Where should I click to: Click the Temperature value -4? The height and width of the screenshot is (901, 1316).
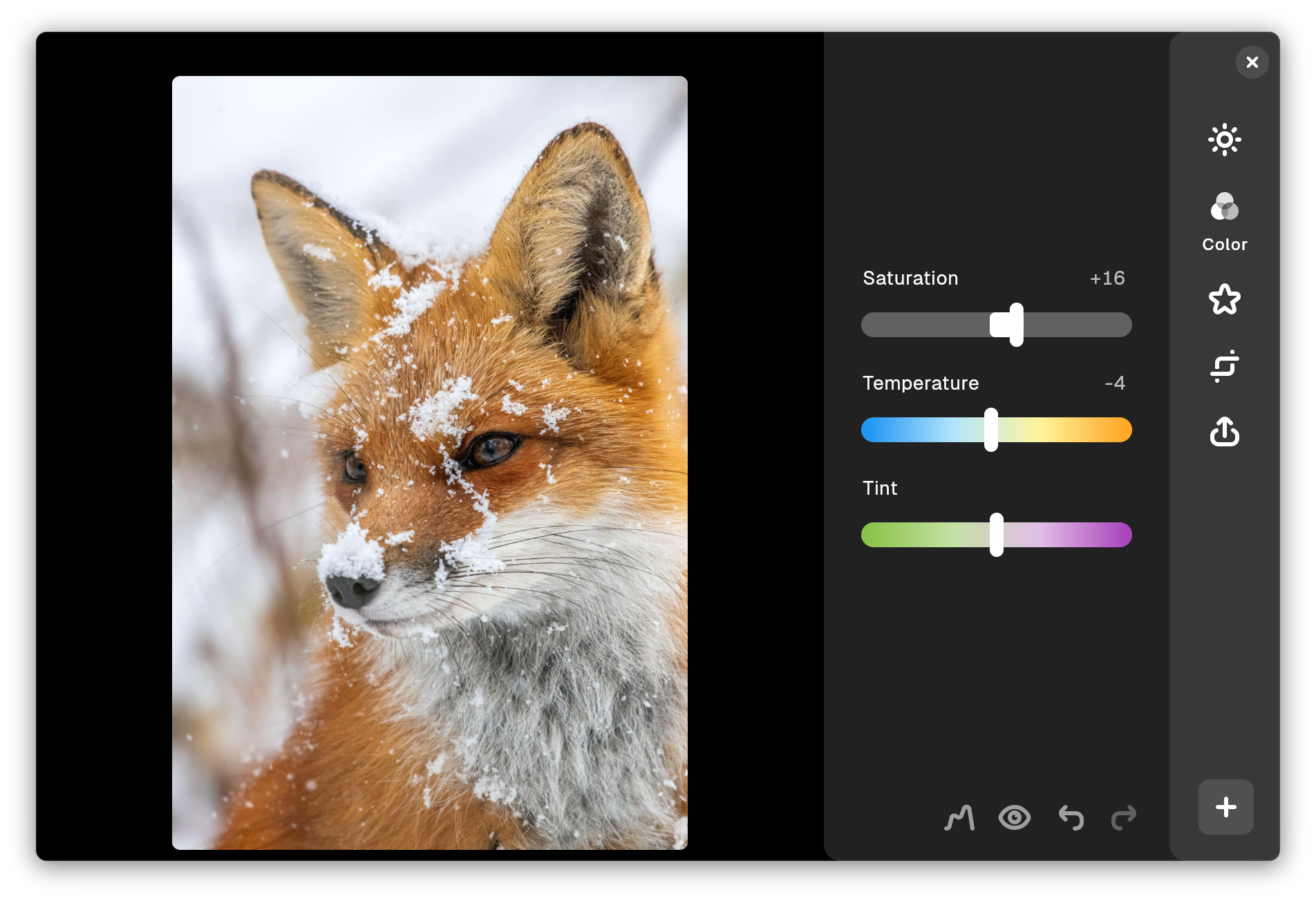point(1114,383)
